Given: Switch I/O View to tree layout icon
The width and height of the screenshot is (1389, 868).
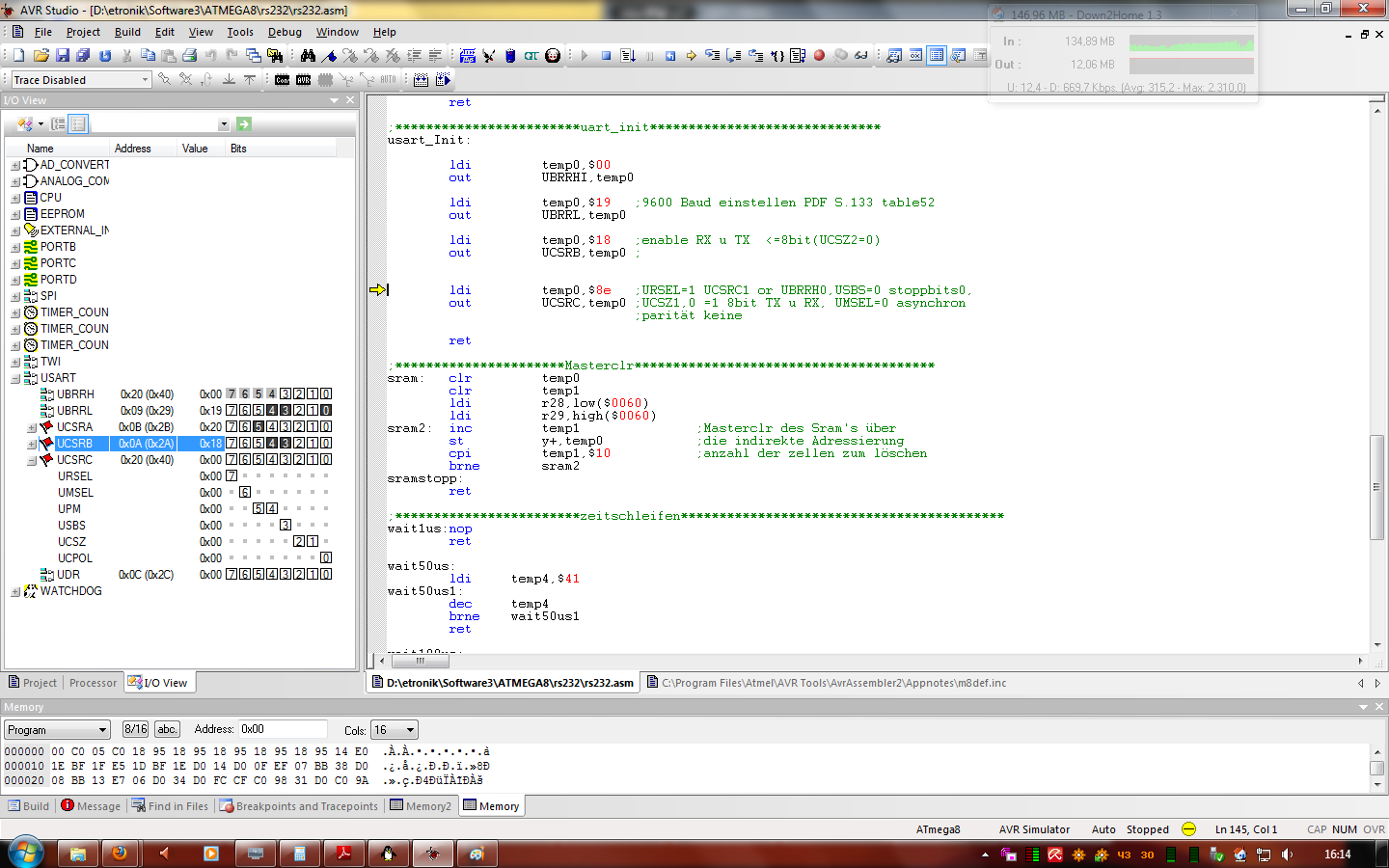Looking at the screenshot, I should tap(59, 124).
